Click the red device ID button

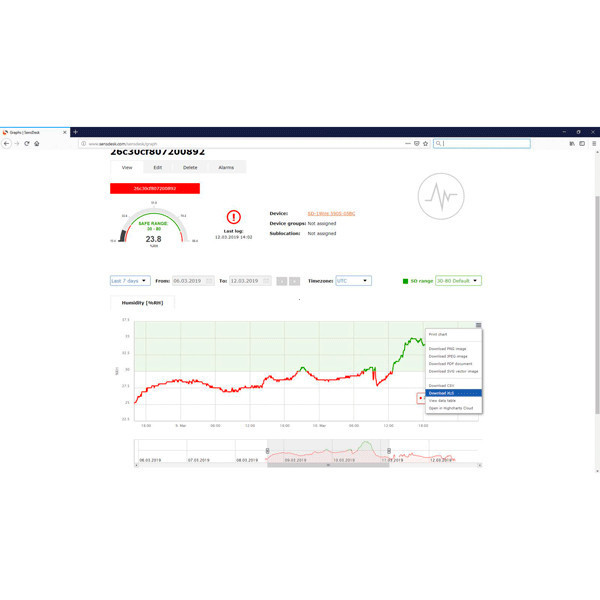tap(155, 187)
